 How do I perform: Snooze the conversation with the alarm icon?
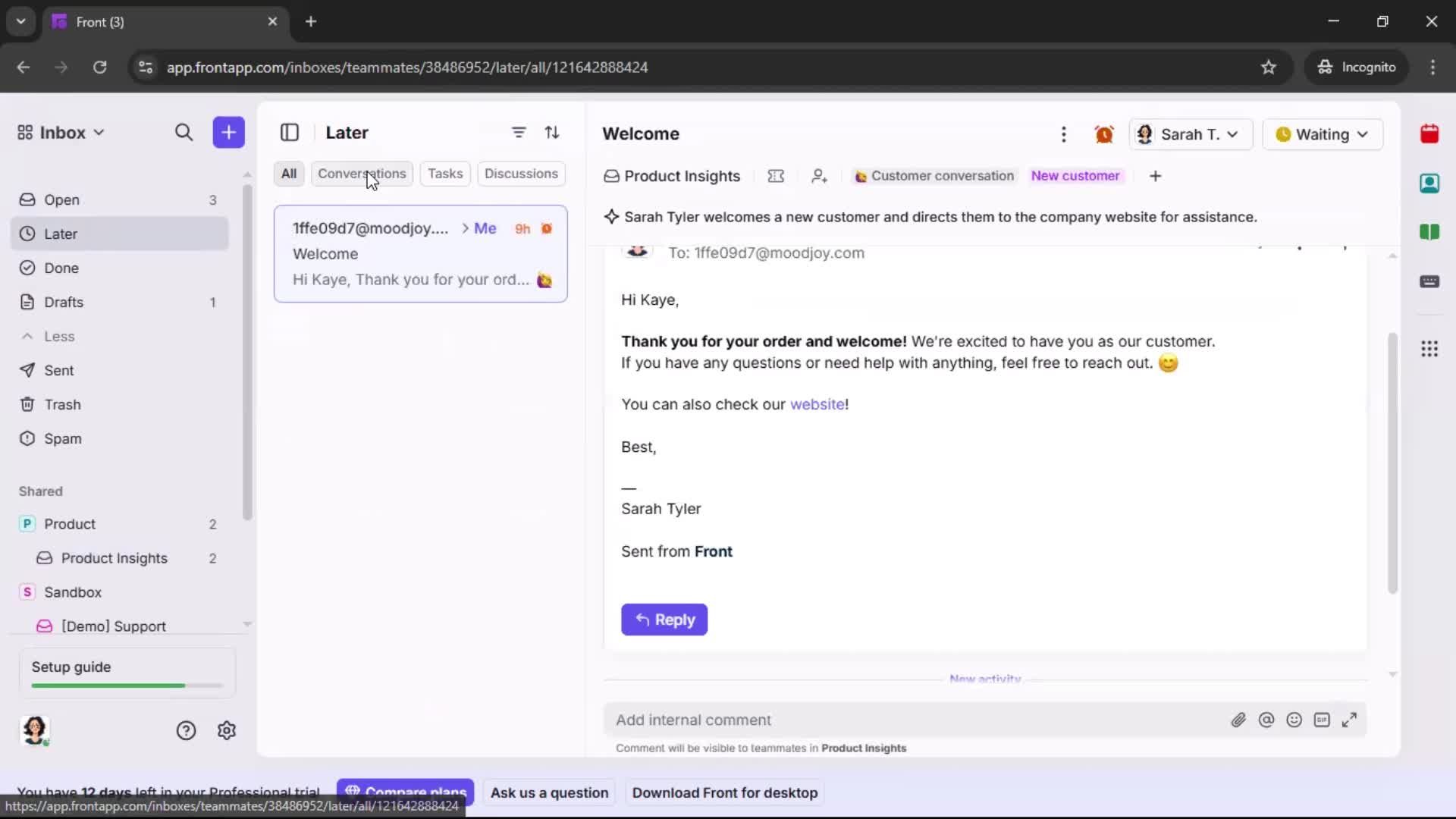pos(1104,133)
